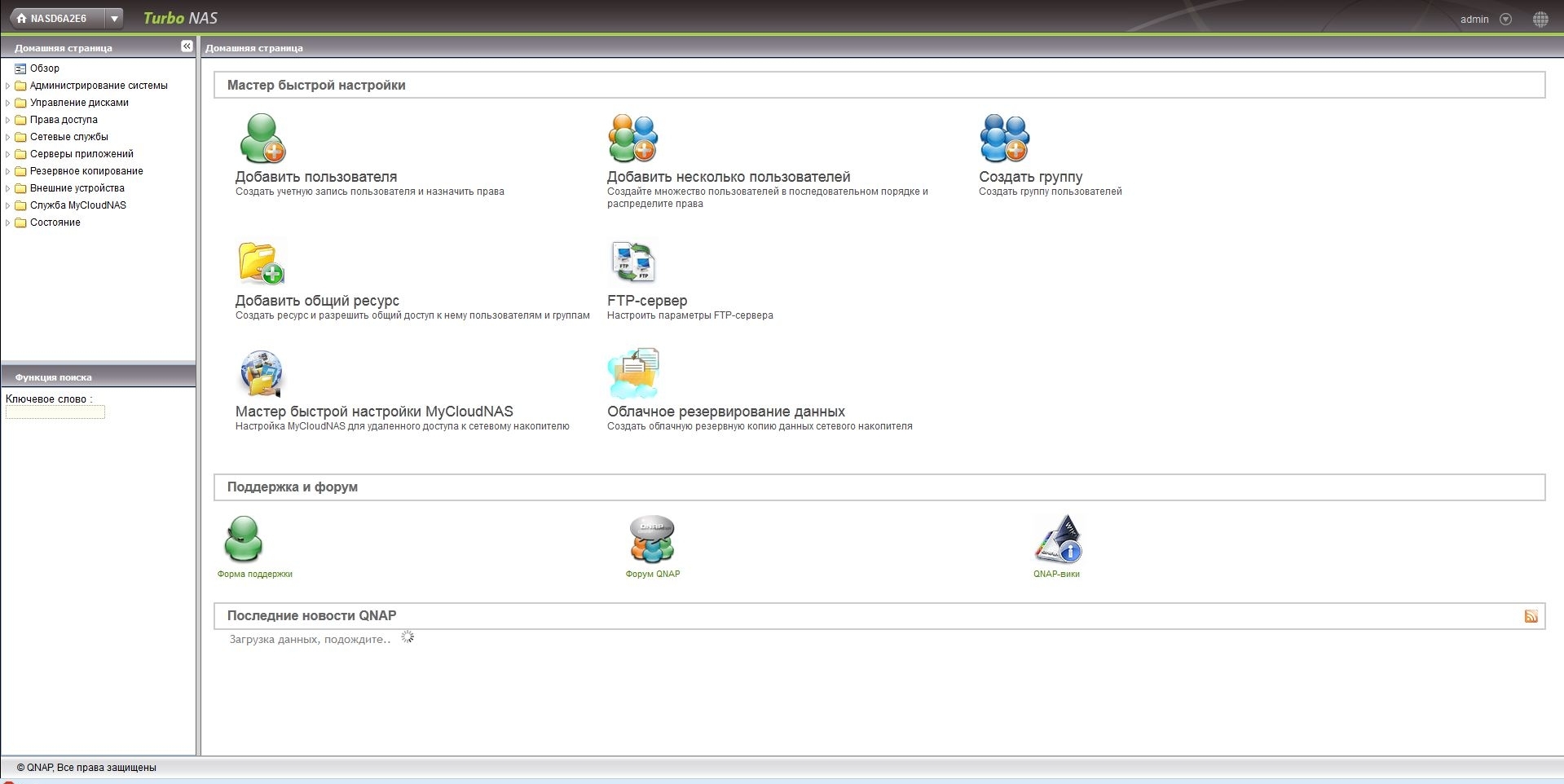The height and width of the screenshot is (784, 1564).
Task: Open the Add Multiple Users wizard icon
Action: click(x=632, y=139)
